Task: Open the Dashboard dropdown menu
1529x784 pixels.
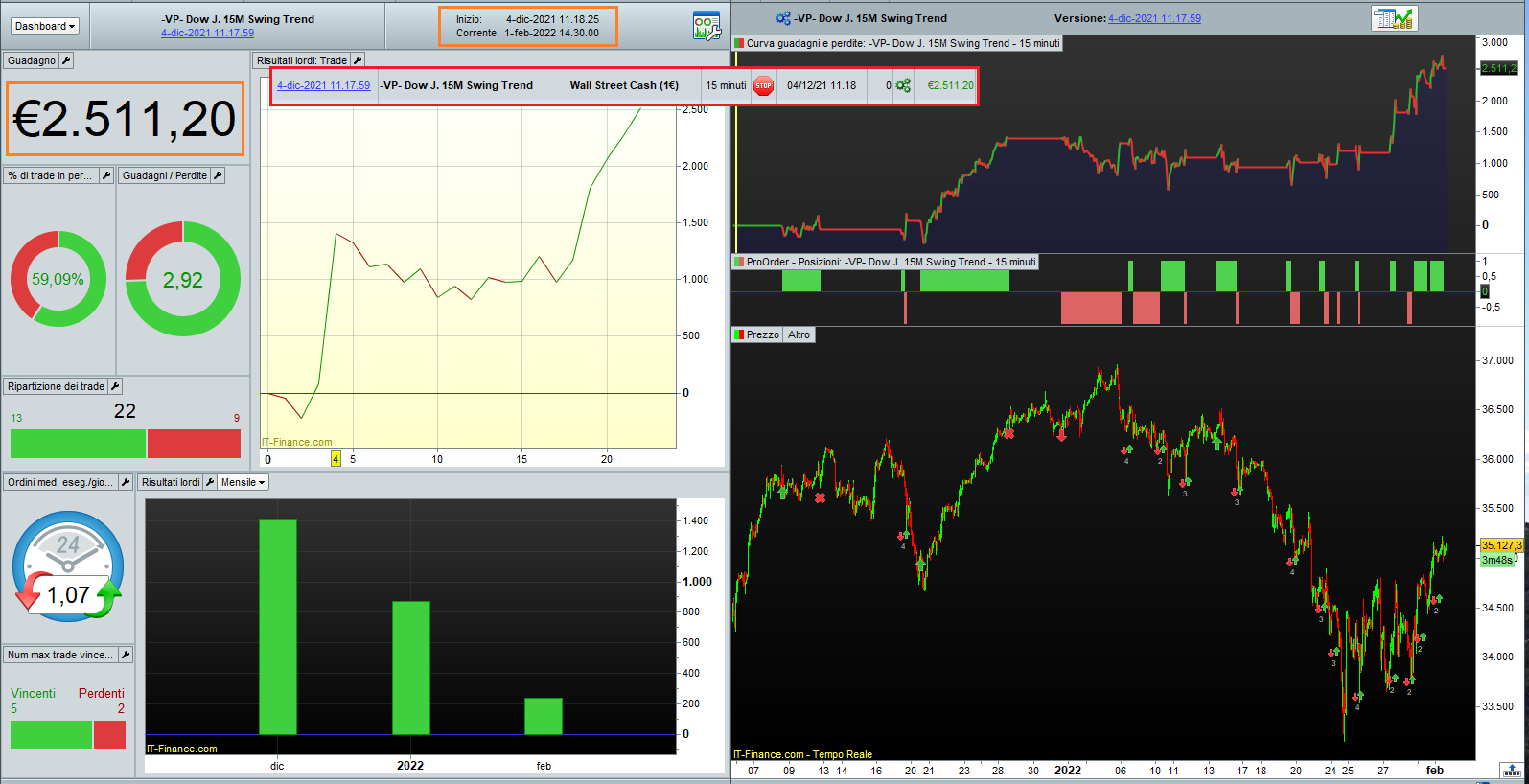Action: pyautogui.click(x=45, y=26)
